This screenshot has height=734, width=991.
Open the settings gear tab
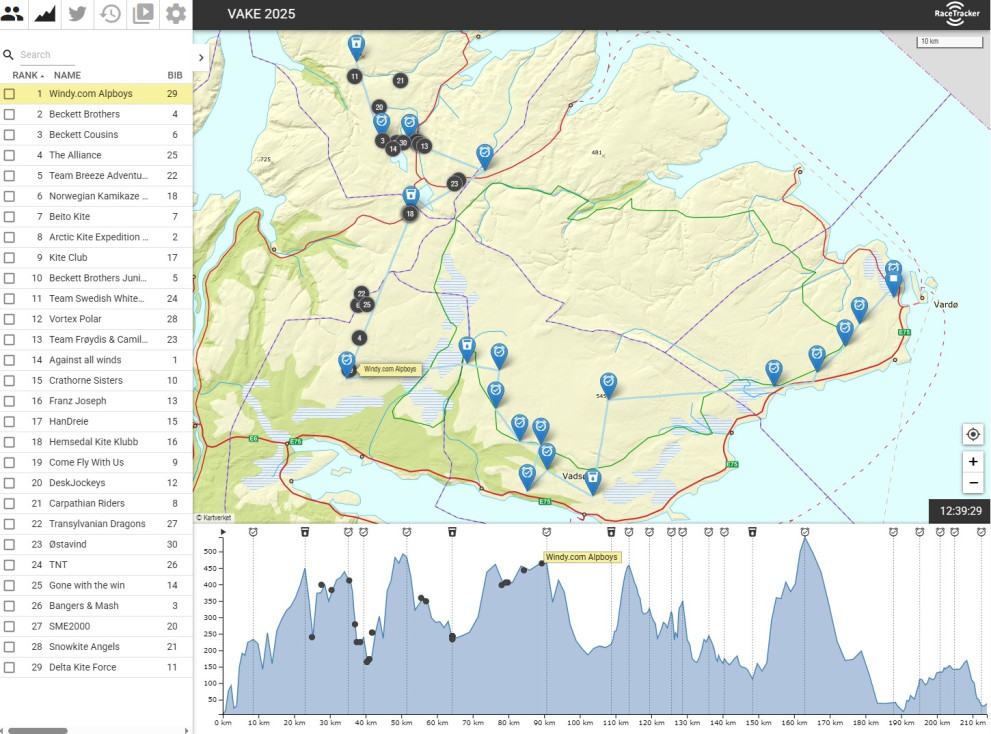[176, 13]
